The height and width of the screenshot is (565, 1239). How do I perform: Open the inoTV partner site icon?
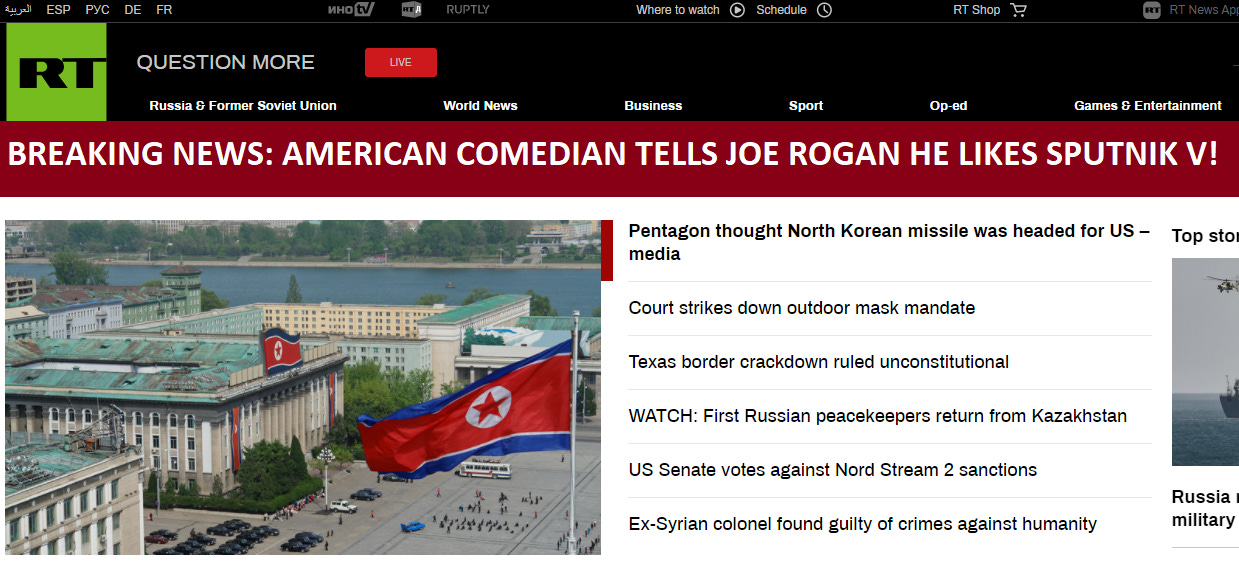click(351, 10)
